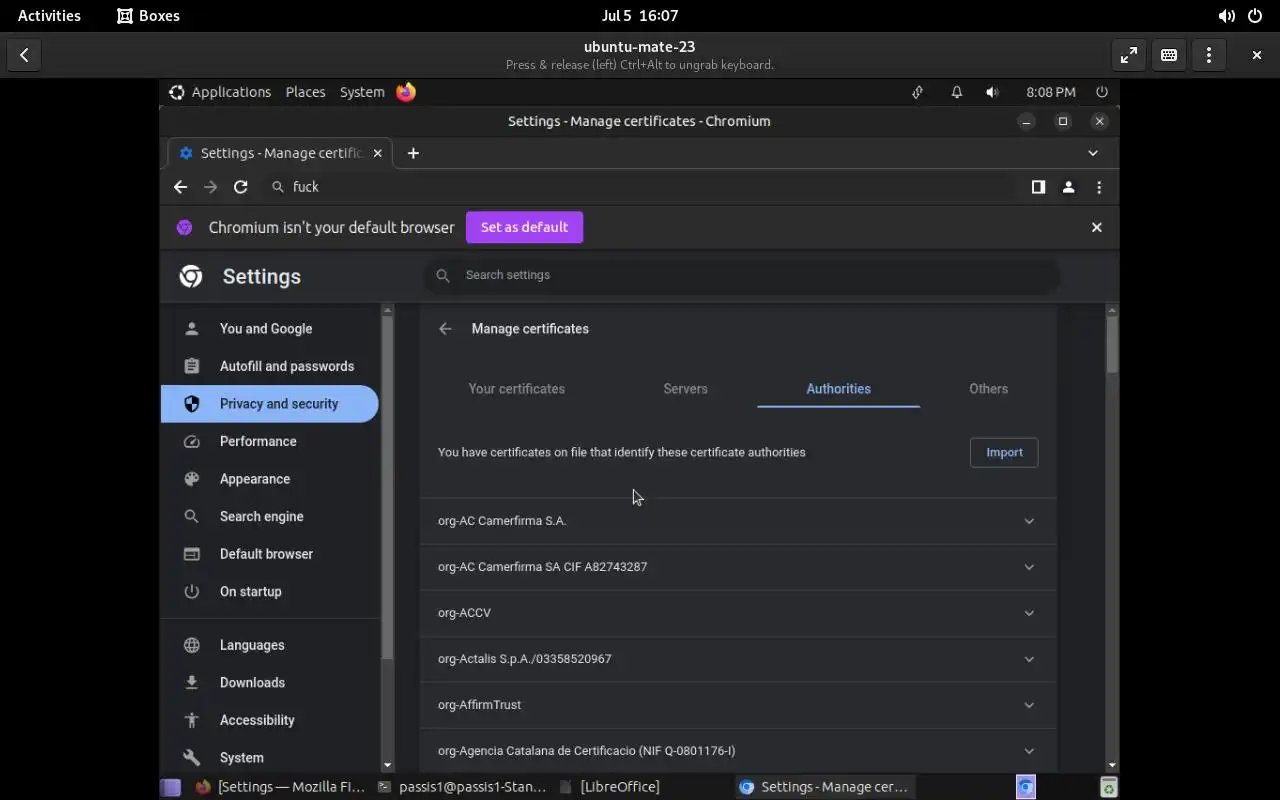Image resolution: width=1280 pixels, height=800 pixels.
Task: Open Appearance settings in the sidebar
Action: 255,479
